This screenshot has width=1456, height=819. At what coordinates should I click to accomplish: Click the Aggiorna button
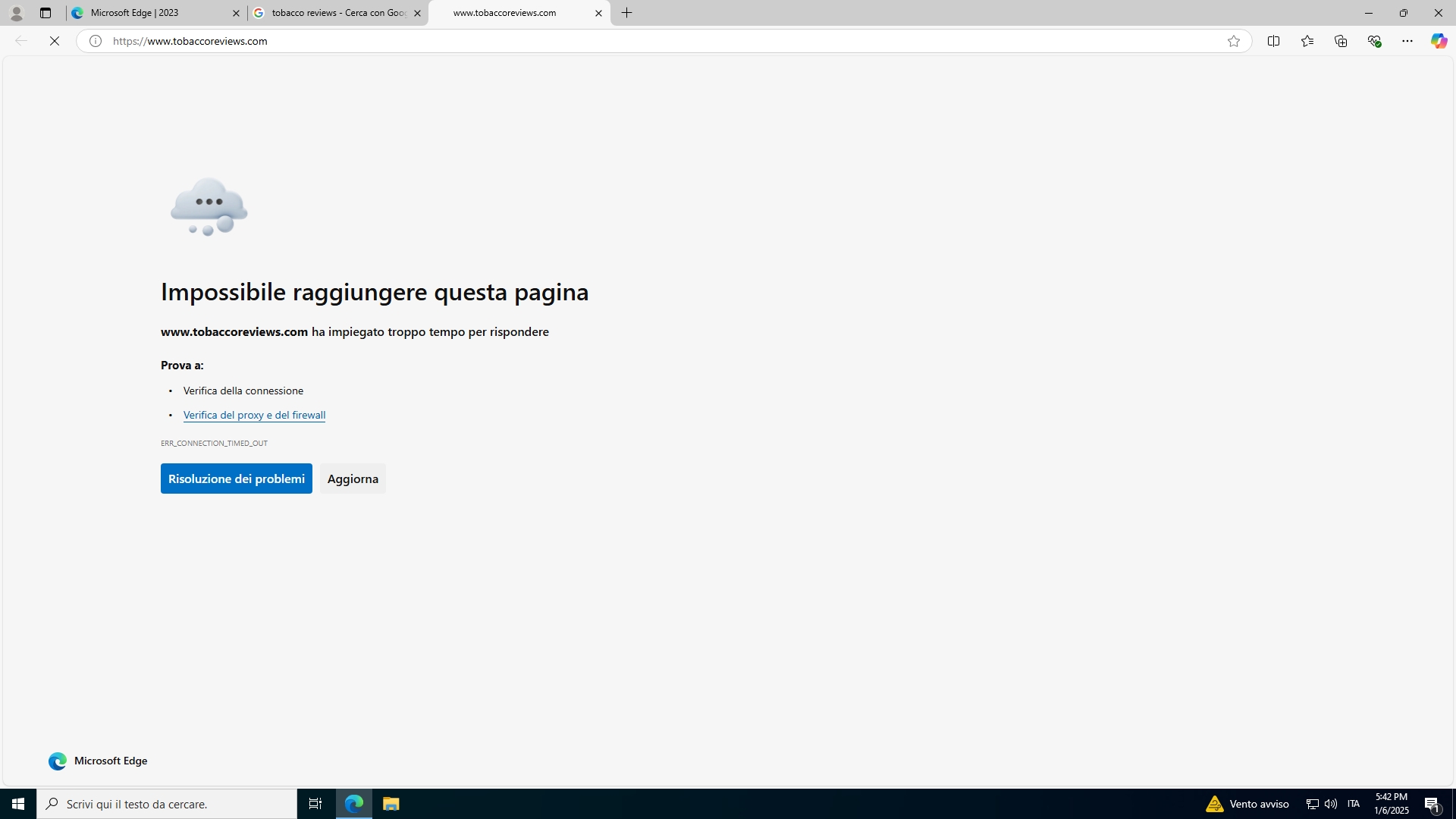click(353, 479)
